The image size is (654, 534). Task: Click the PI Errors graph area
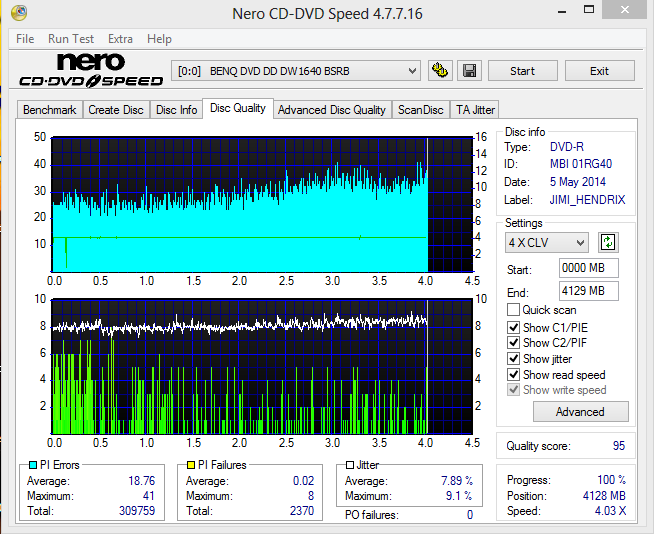click(x=262, y=204)
